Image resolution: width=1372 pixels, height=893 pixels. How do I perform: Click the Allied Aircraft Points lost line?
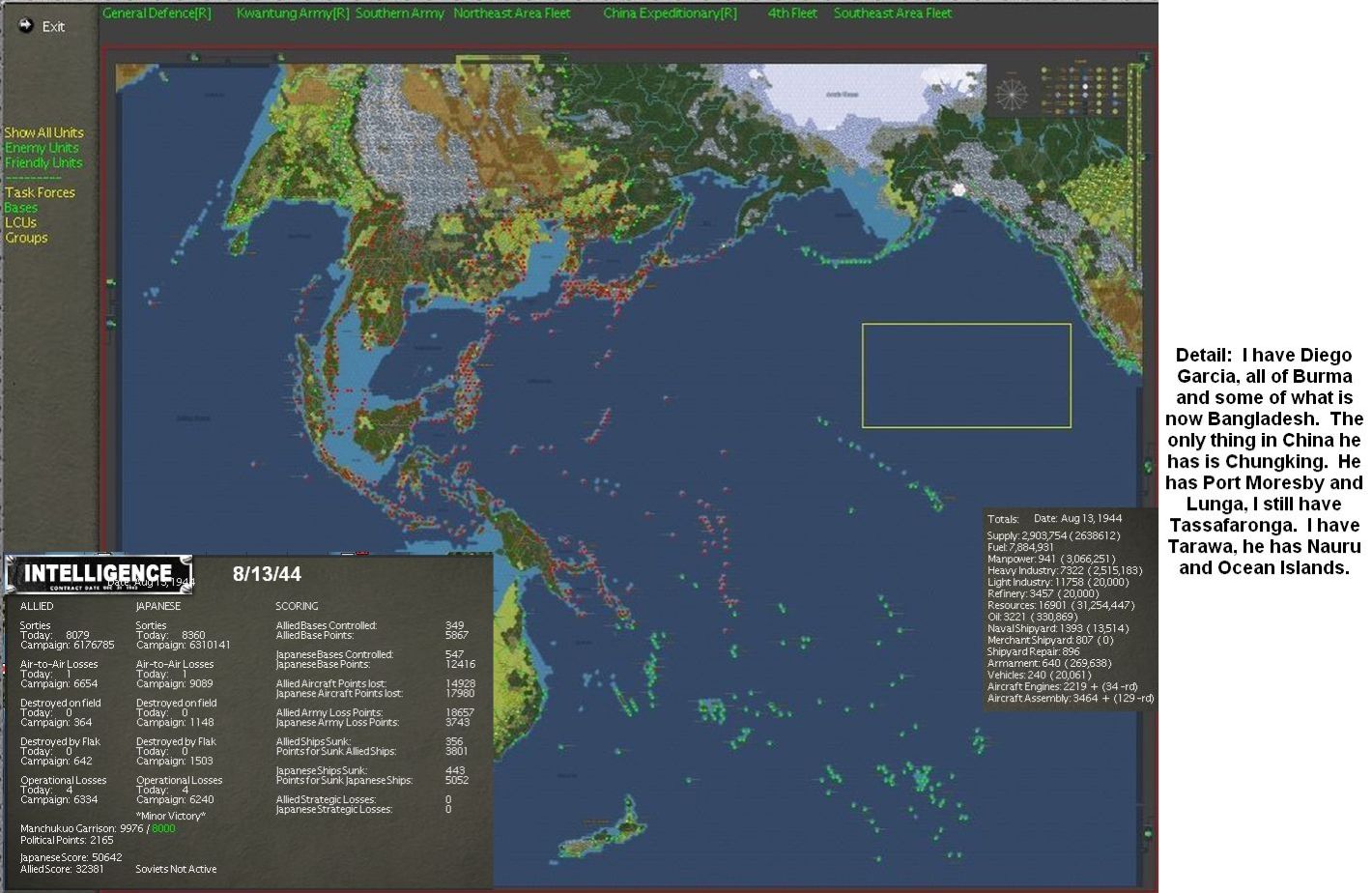pos(375,683)
